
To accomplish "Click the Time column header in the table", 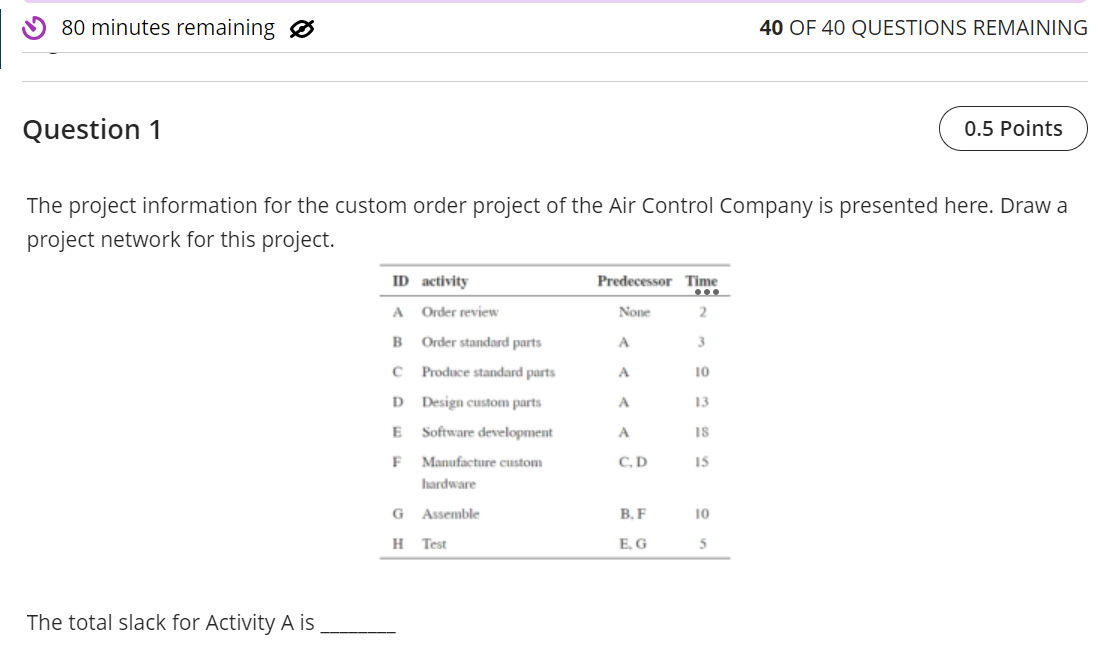I will click(701, 281).
